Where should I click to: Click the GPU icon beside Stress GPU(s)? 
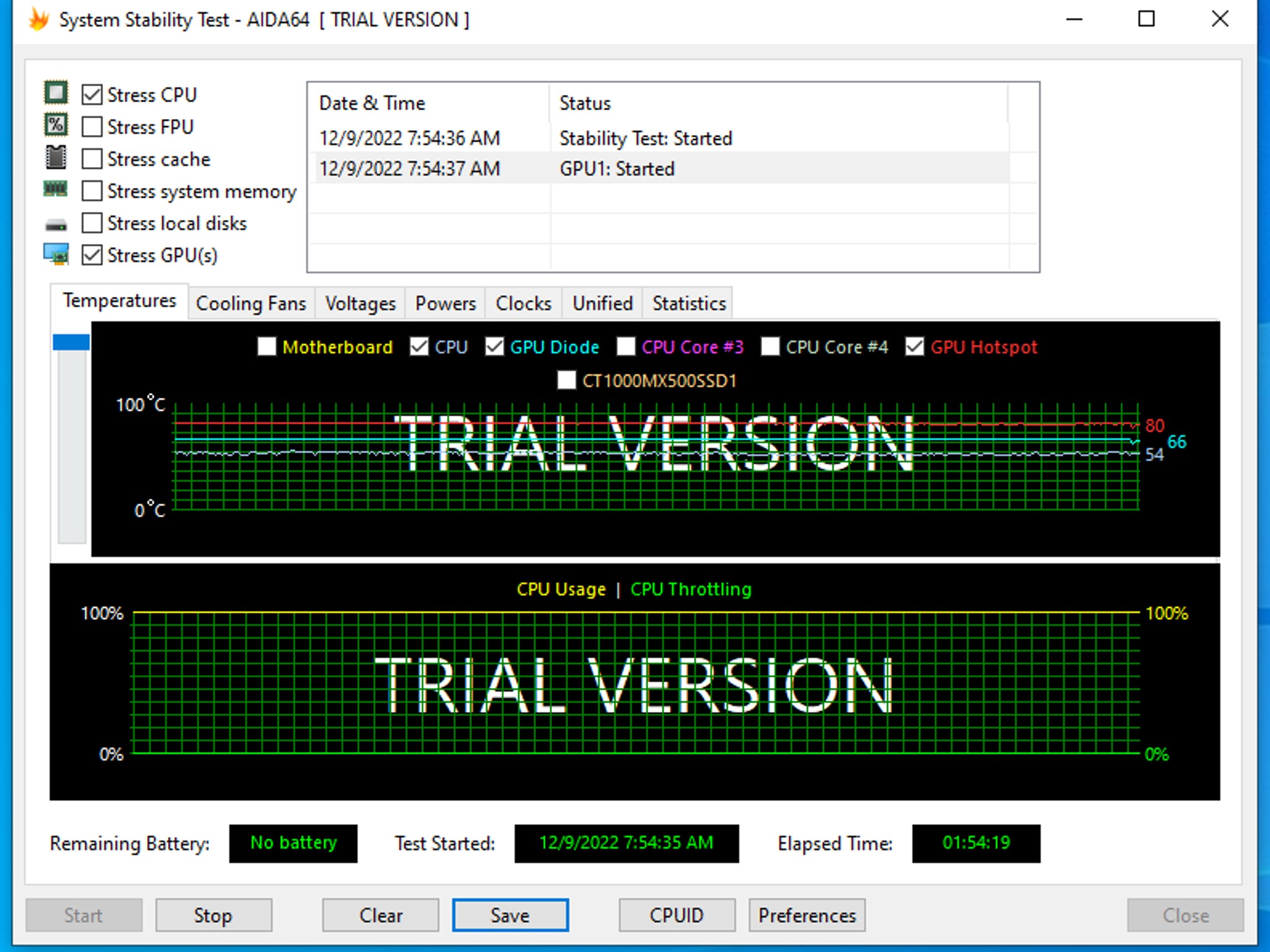point(56,253)
